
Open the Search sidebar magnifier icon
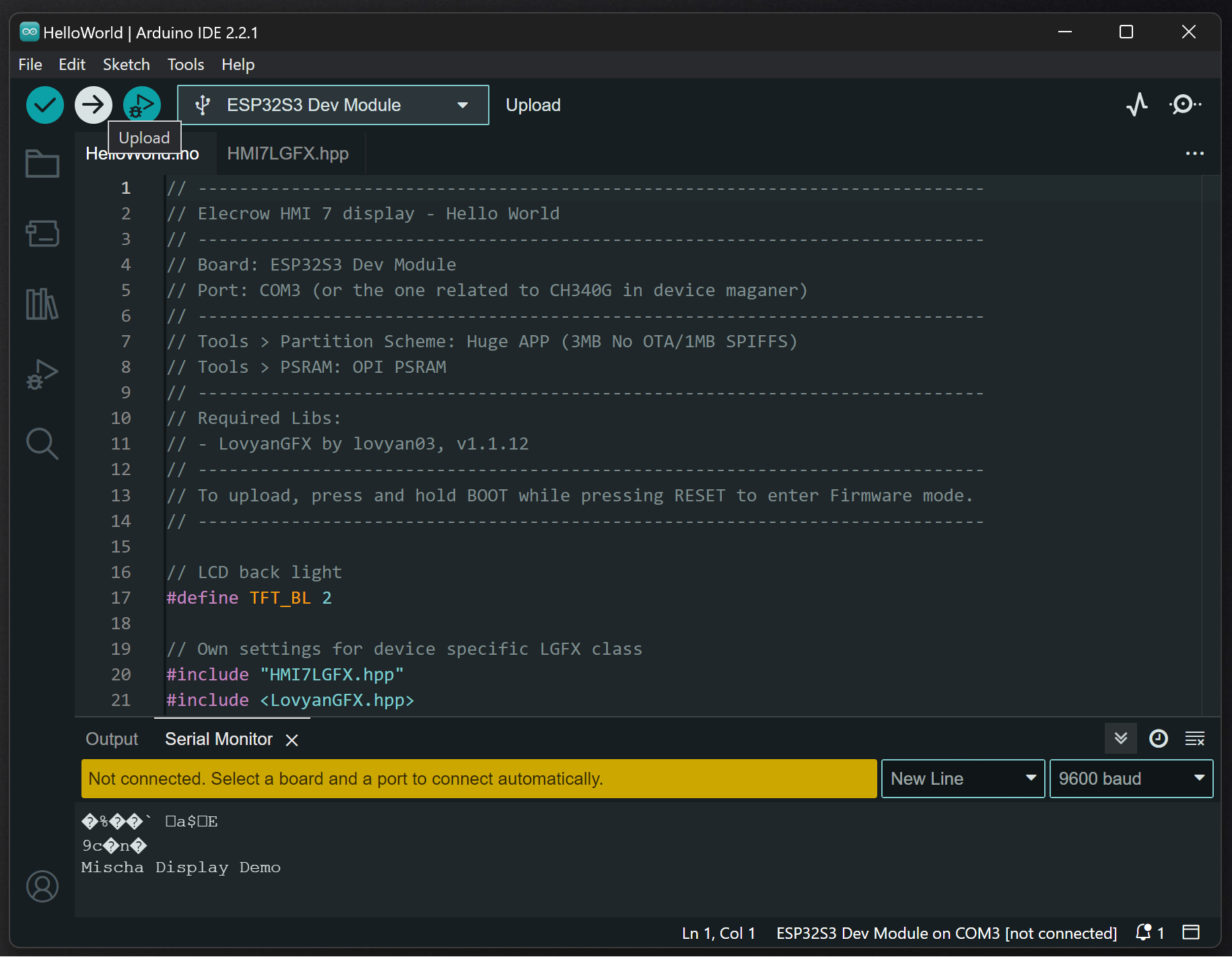[x=42, y=444]
